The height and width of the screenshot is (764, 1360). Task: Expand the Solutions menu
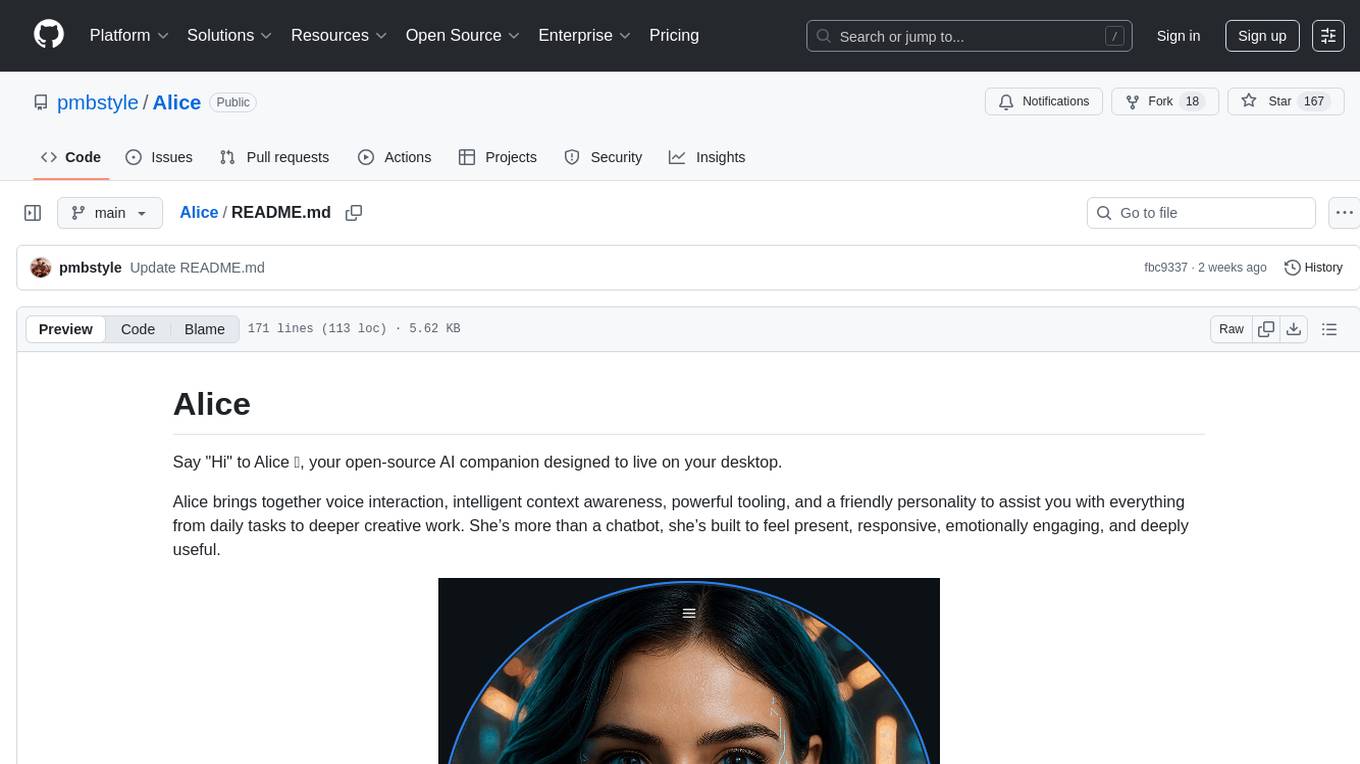coord(230,36)
